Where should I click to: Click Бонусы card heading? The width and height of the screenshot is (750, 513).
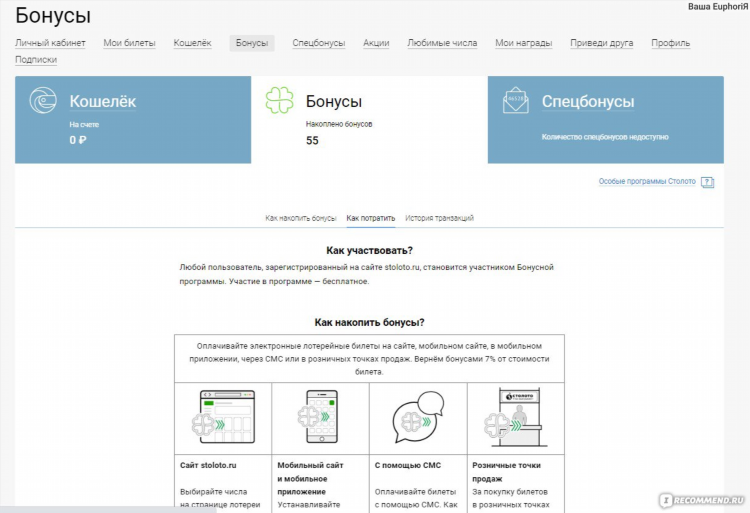(x=334, y=101)
